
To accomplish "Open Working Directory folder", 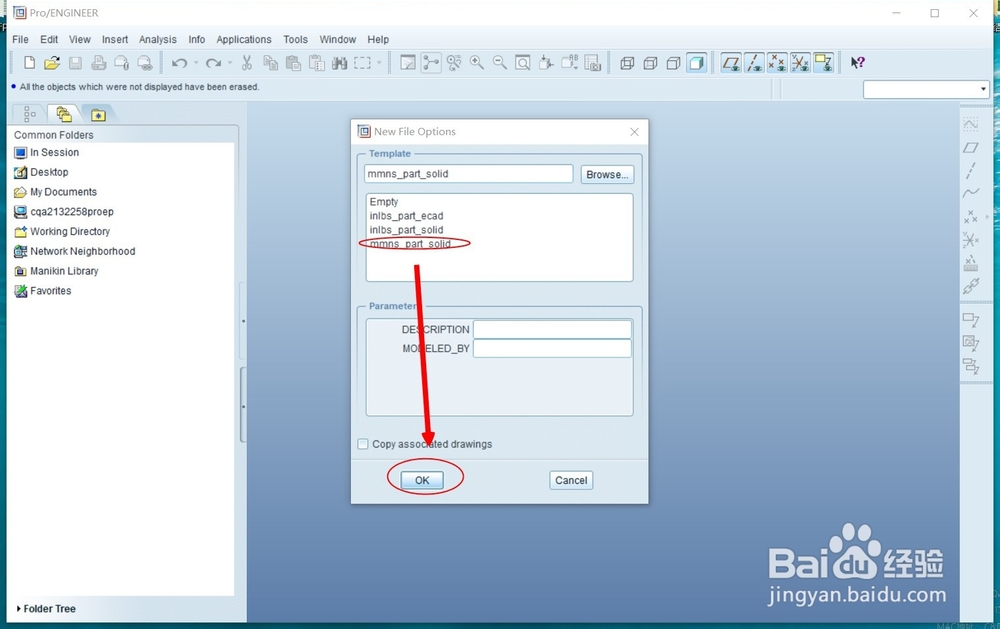I will tap(62, 232).
